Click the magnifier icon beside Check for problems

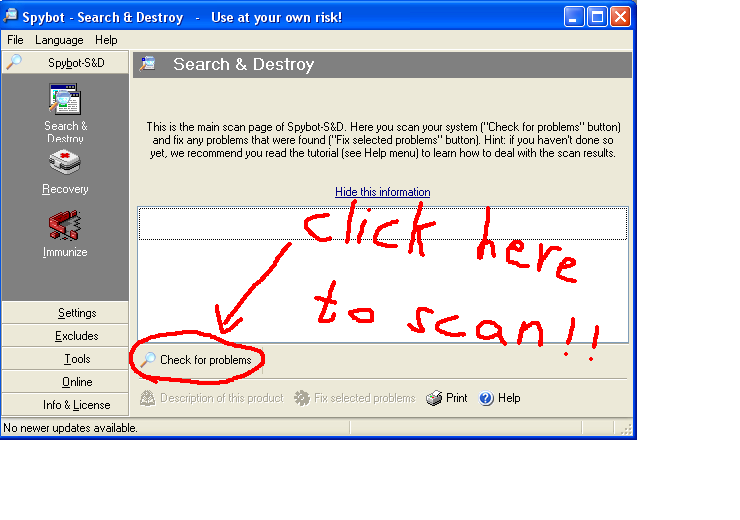[x=148, y=360]
